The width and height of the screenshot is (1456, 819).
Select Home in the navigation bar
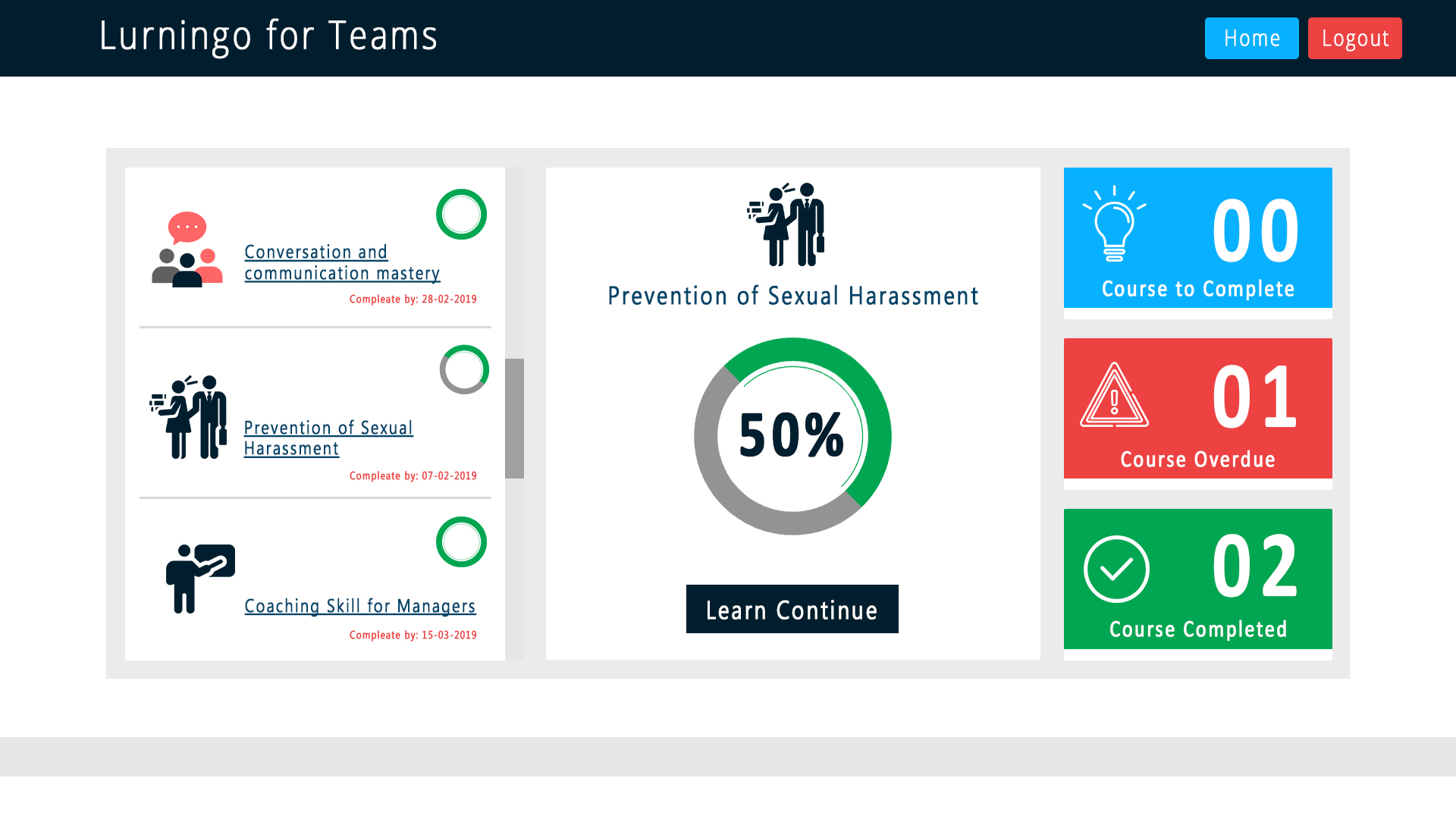click(x=1251, y=38)
